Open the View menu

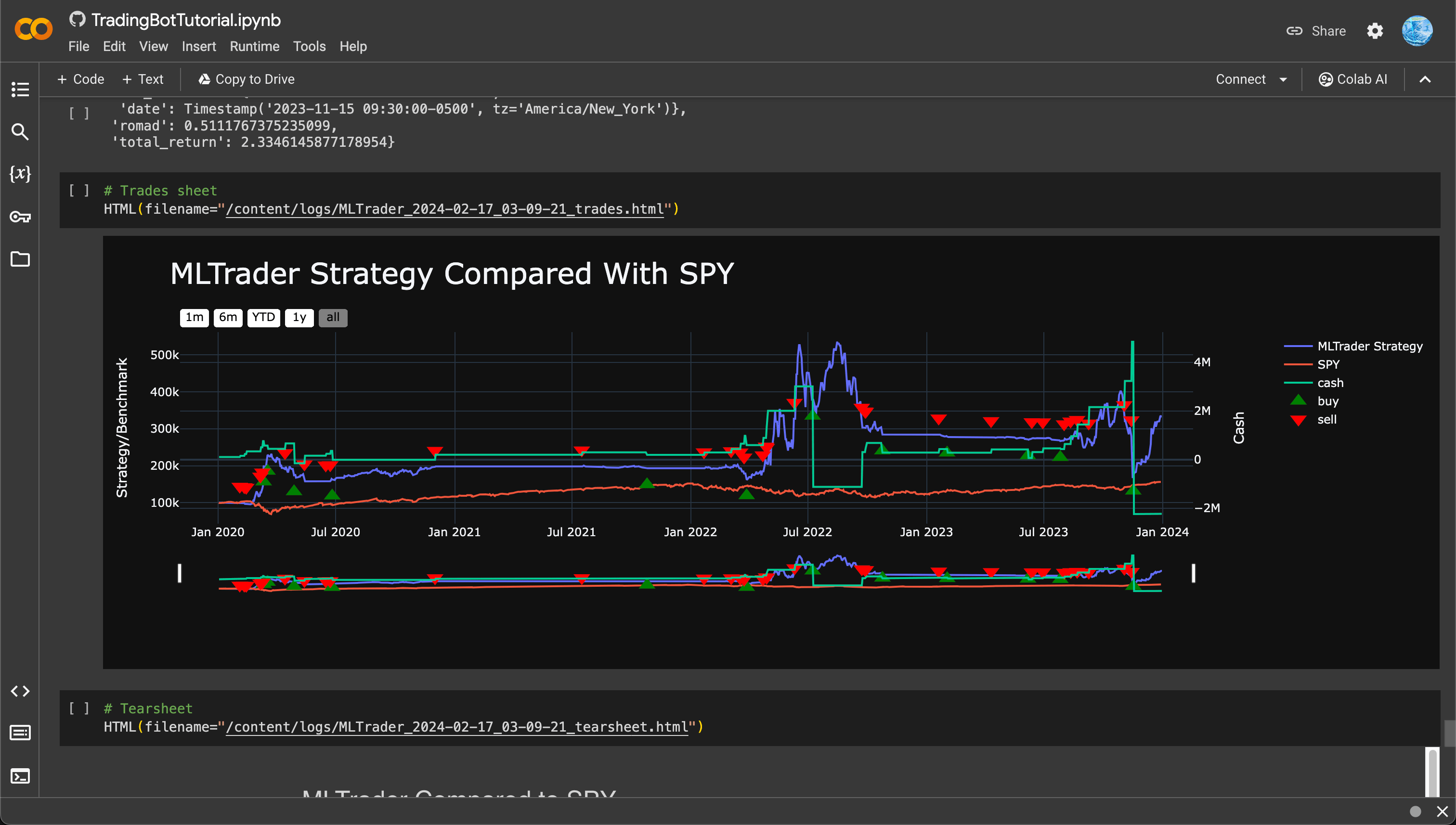(x=154, y=47)
